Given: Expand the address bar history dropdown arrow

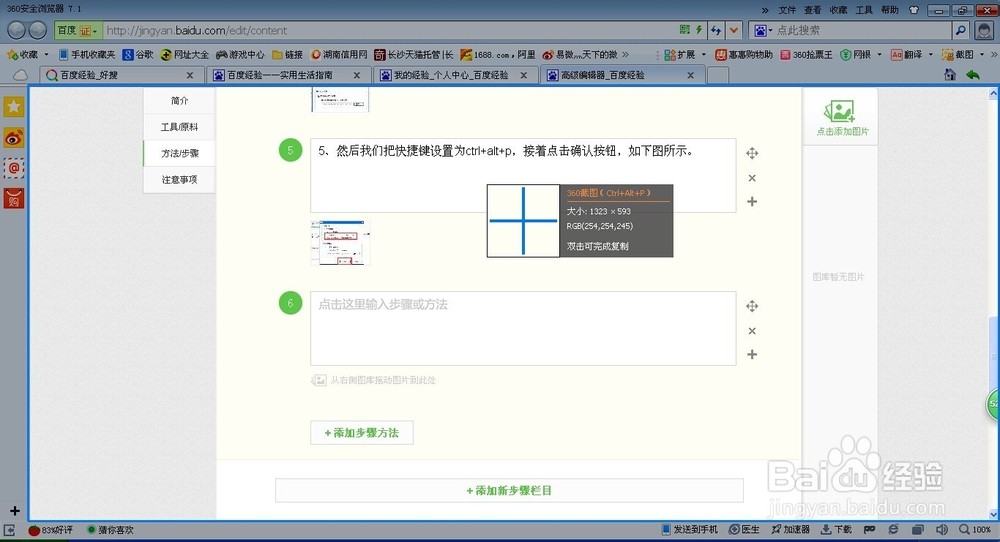Looking at the screenshot, I should point(734,30).
